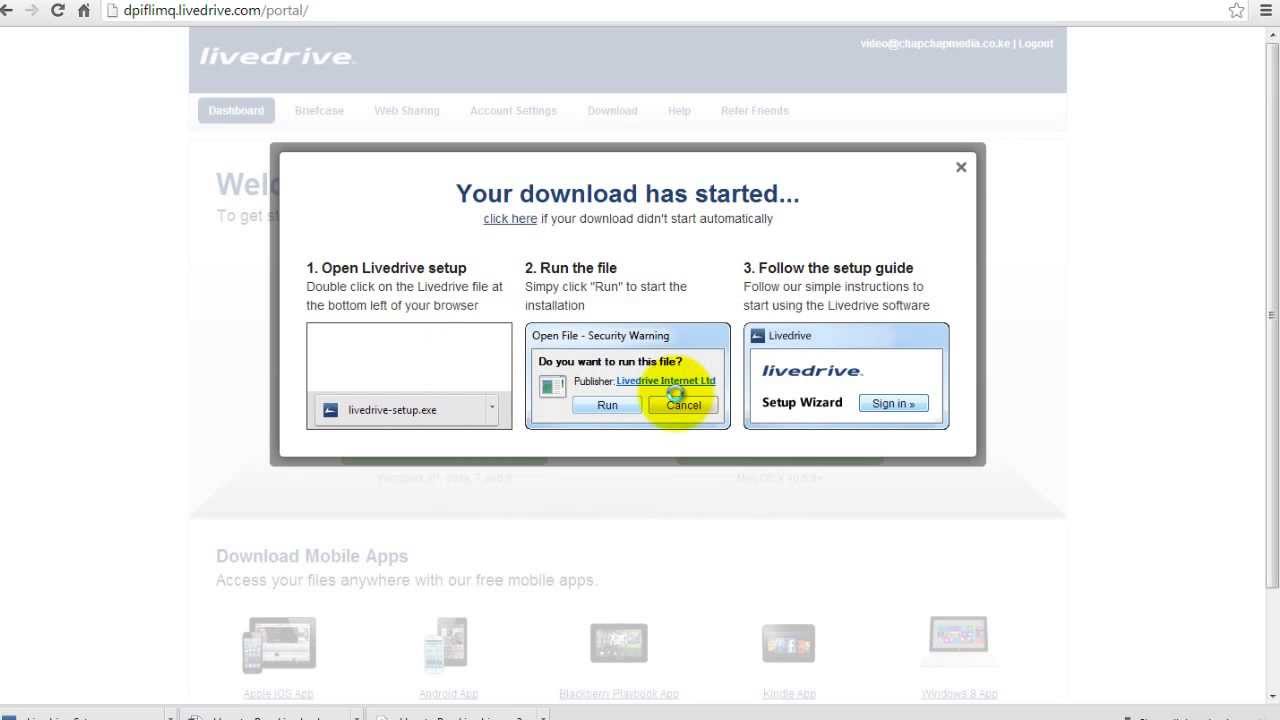This screenshot has height=720, width=1280.
Task: Click the '1. Open Livedrive setup' heading
Action: click(386, 268)
